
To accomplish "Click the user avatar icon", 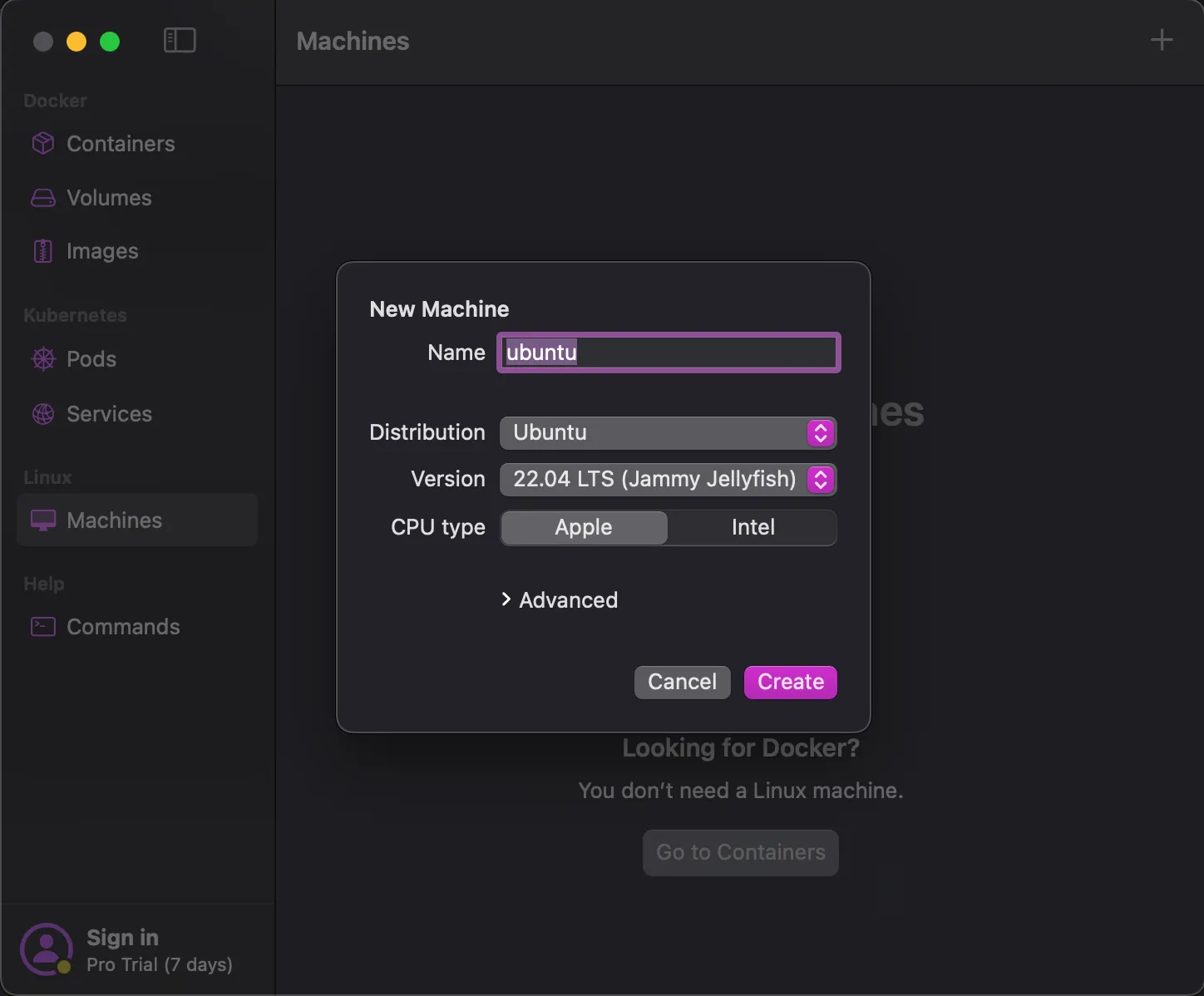I will 47,949.
